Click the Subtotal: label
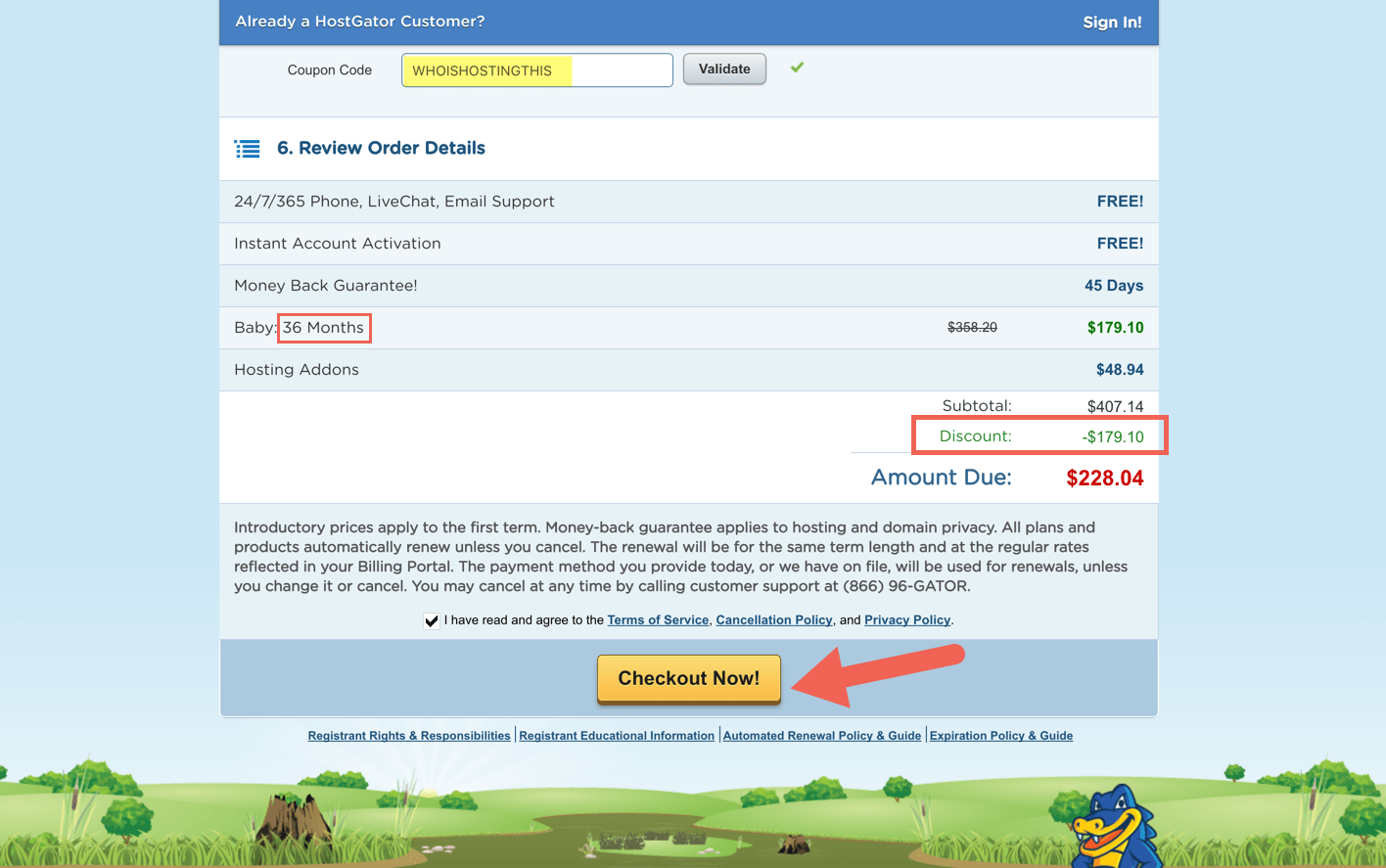 [x=977, y=405]
